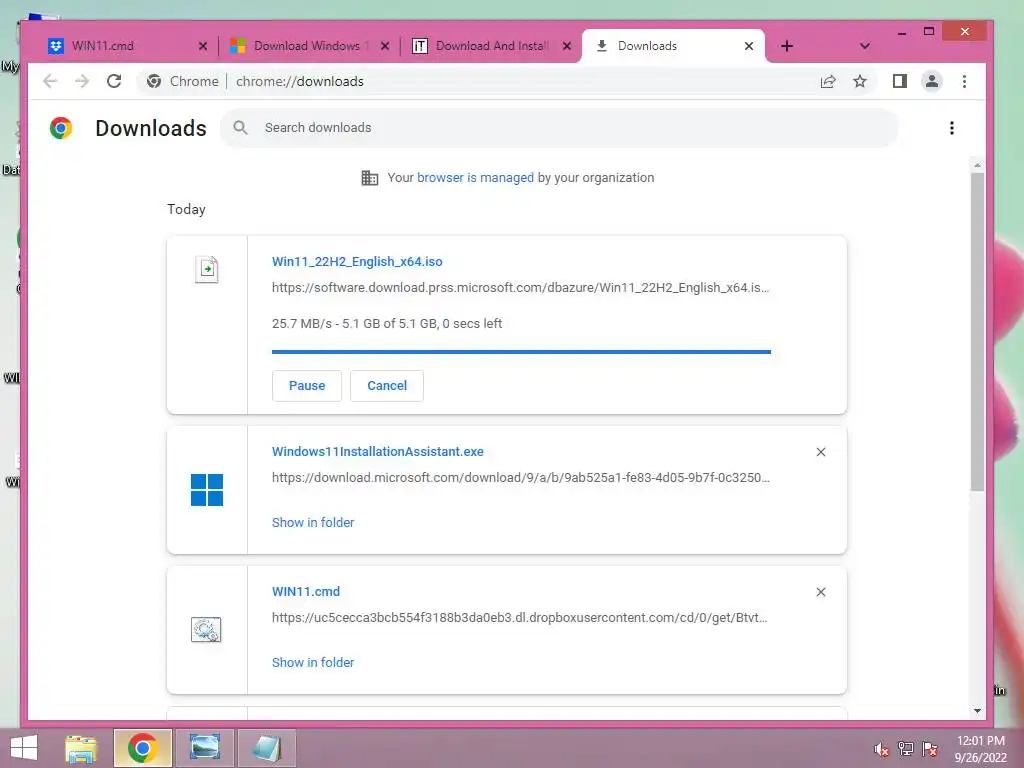
Task: Open the picture viewer taskbar app
Action: pyautogui.click(x=205, y=748)
